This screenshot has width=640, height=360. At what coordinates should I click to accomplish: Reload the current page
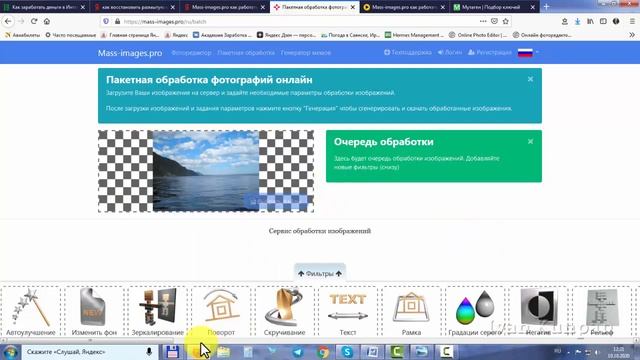click(34, 21)
